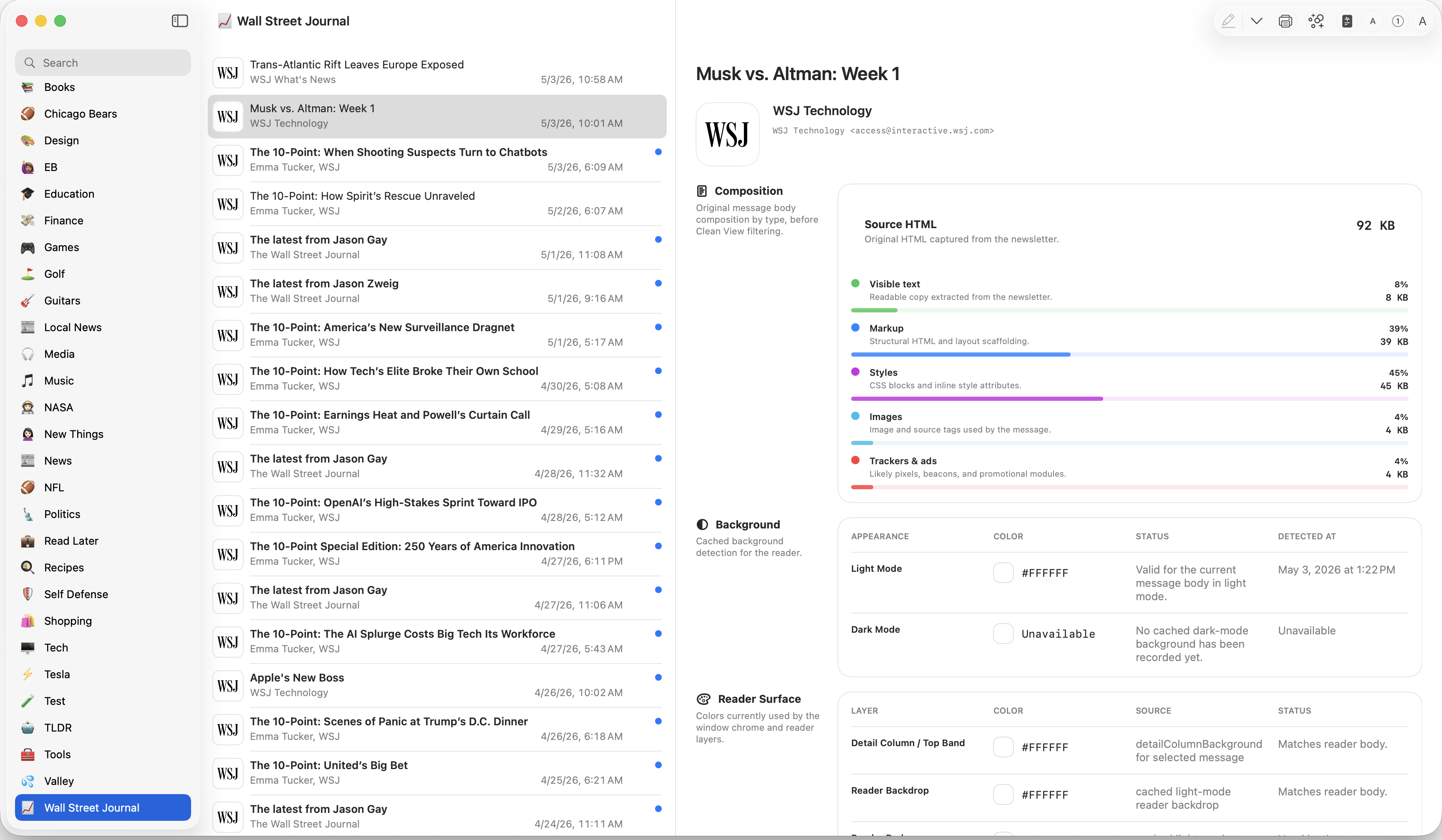This screenshot has height=840, width=1442.
Task: Decrease text size with small A
Action: [1373, 21]
